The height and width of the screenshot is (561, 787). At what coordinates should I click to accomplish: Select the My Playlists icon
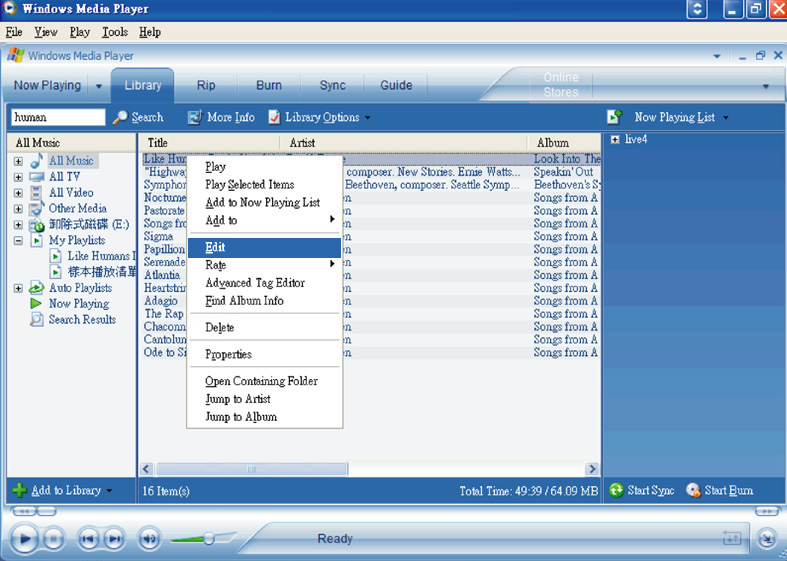click(36, 240)
